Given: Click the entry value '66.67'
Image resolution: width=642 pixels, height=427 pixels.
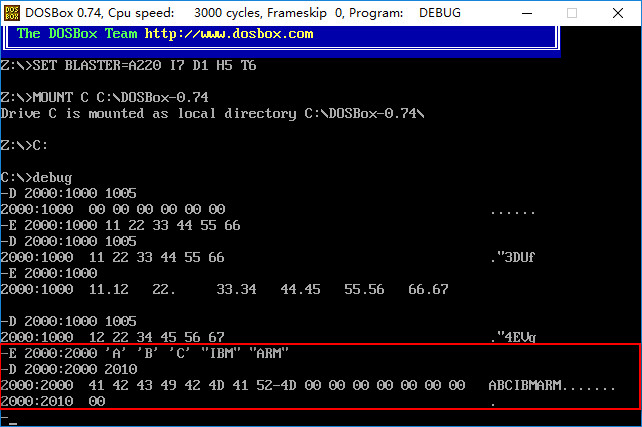Looking at the screenshot, I should [x=428, y=289].
